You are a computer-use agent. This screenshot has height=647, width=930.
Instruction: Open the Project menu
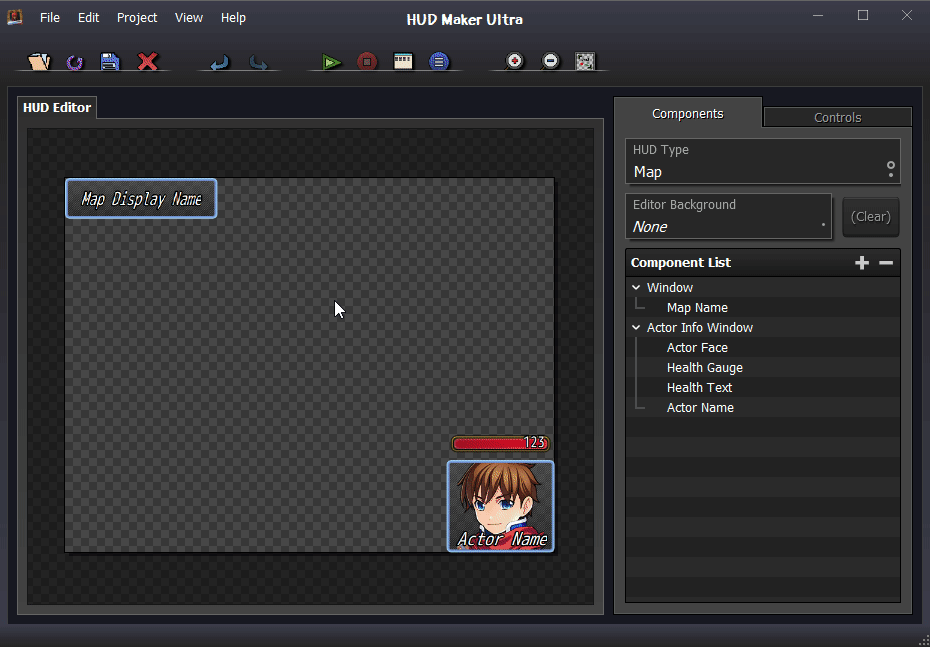pos(137,18)
